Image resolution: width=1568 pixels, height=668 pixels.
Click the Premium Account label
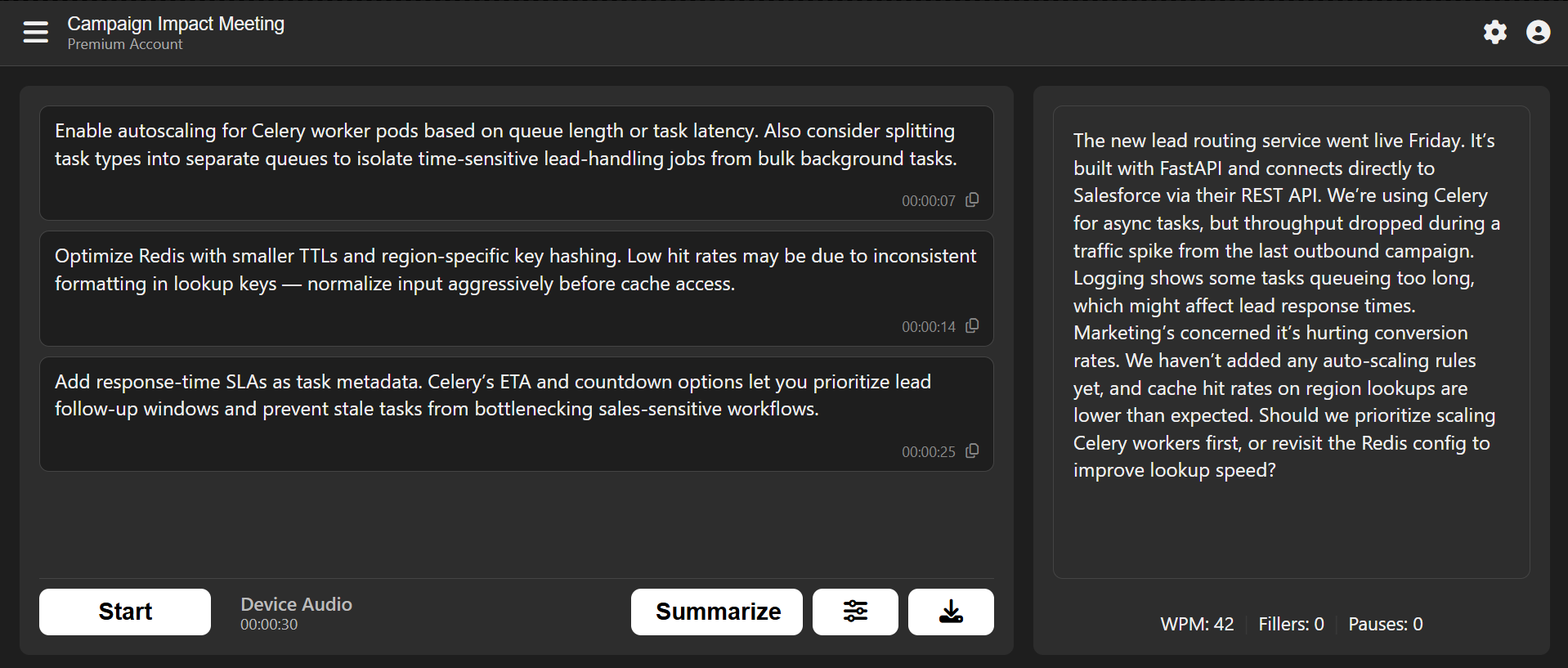pos(125,44)
